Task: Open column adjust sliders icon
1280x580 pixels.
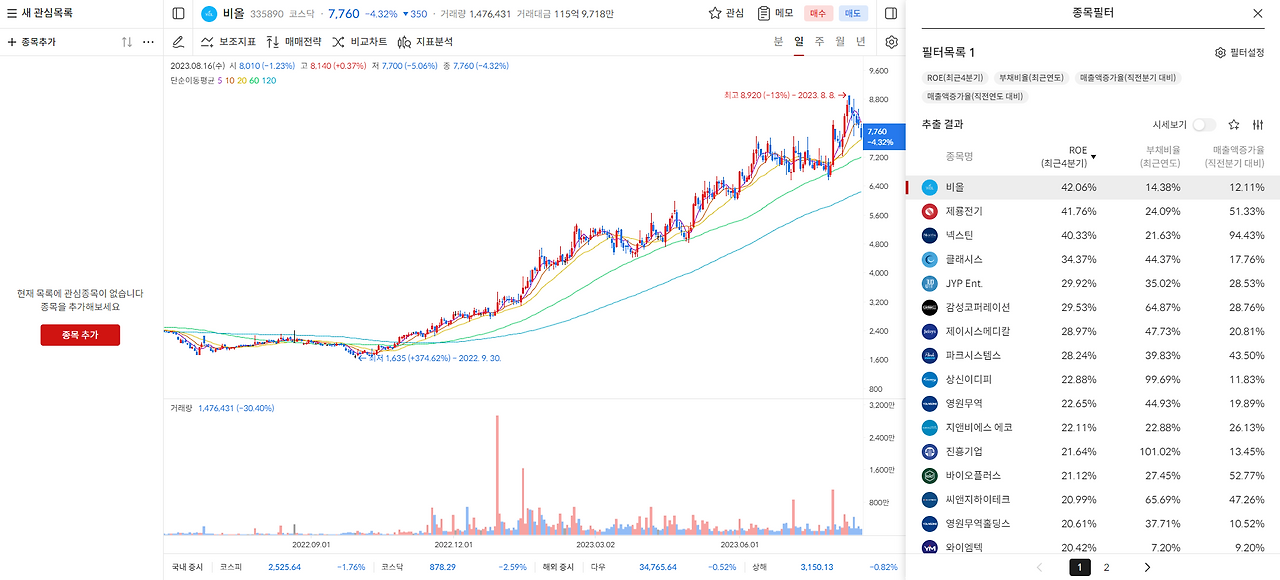Action: [x=1258, y=125]
